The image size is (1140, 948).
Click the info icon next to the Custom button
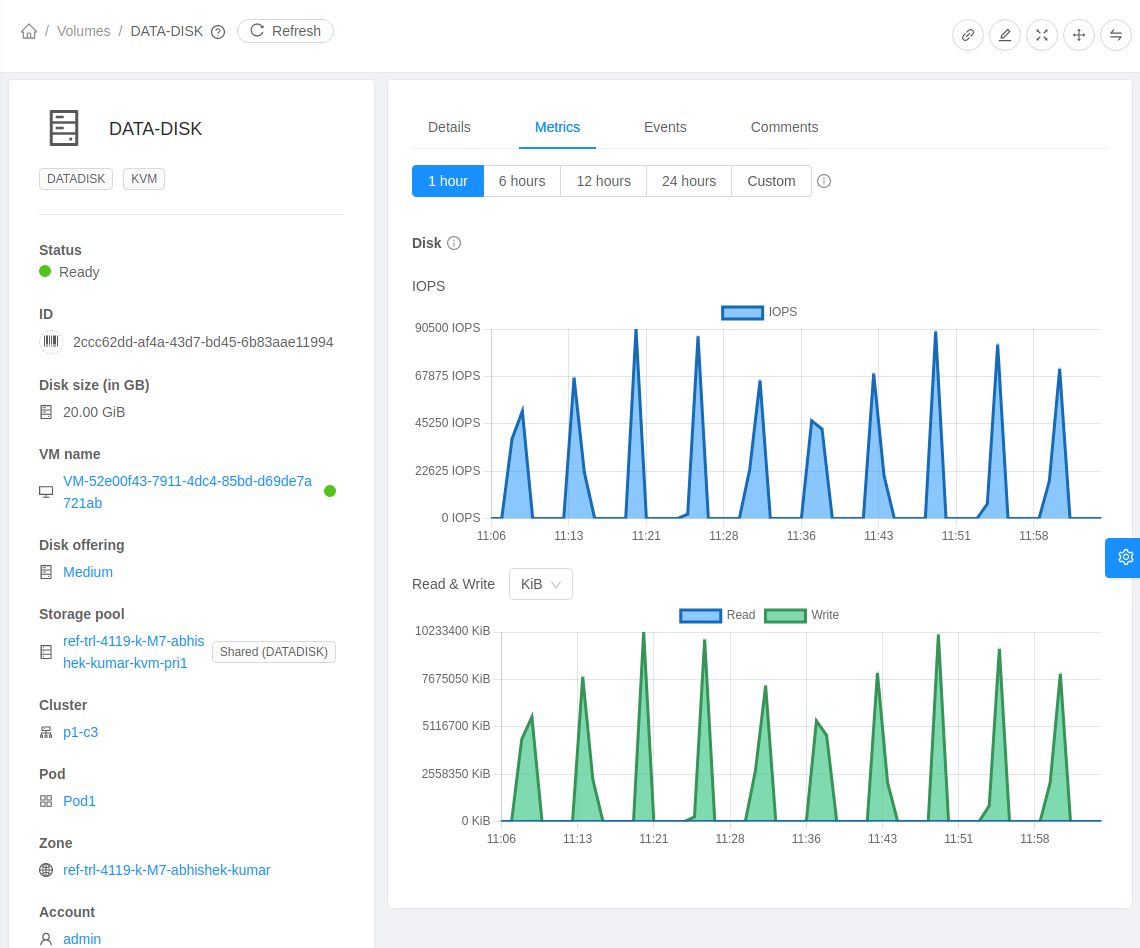(823, 181)
